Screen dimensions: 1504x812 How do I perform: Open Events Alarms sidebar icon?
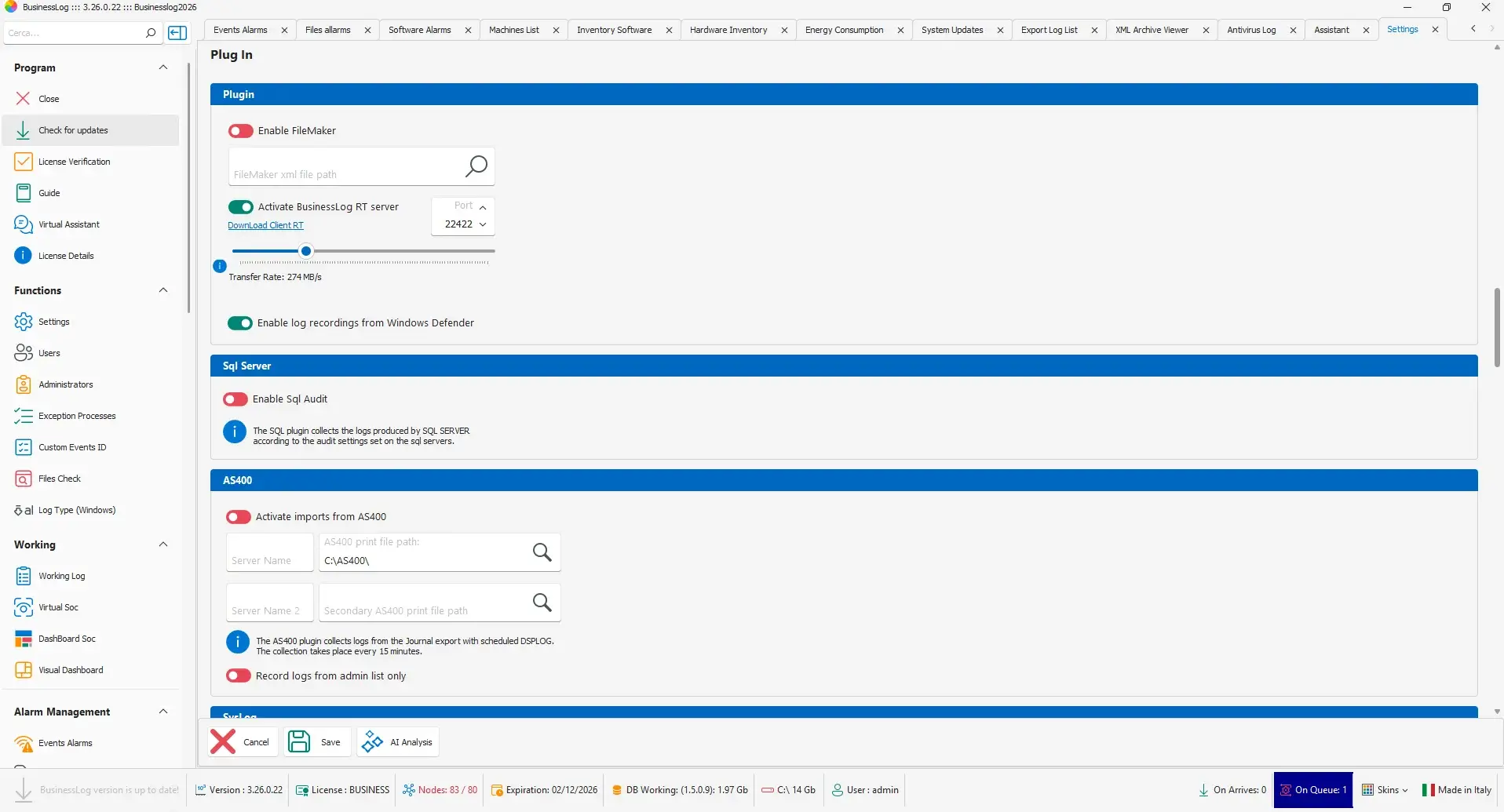(x=24, y=743)
